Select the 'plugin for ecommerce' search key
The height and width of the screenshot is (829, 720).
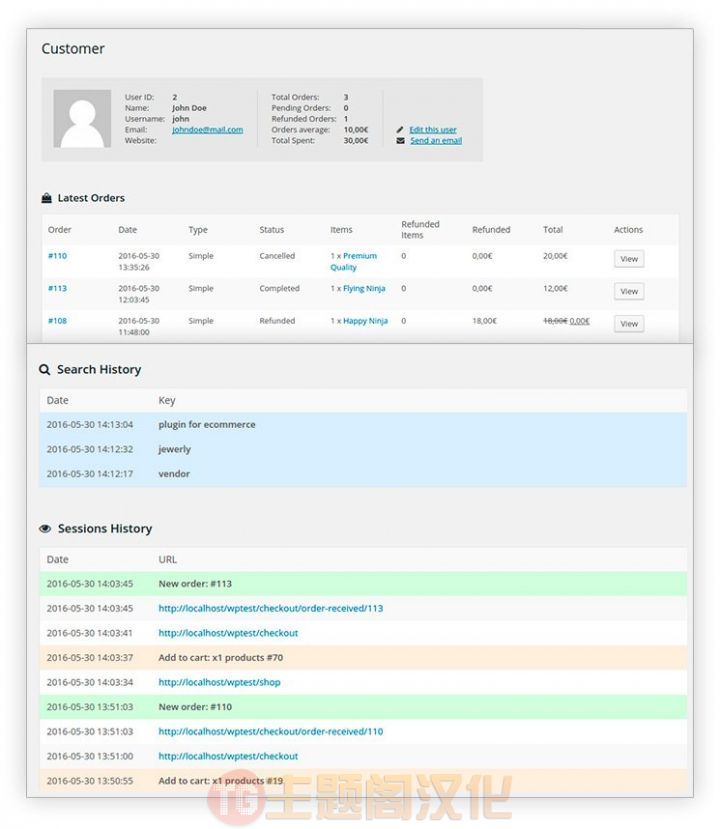207,425
